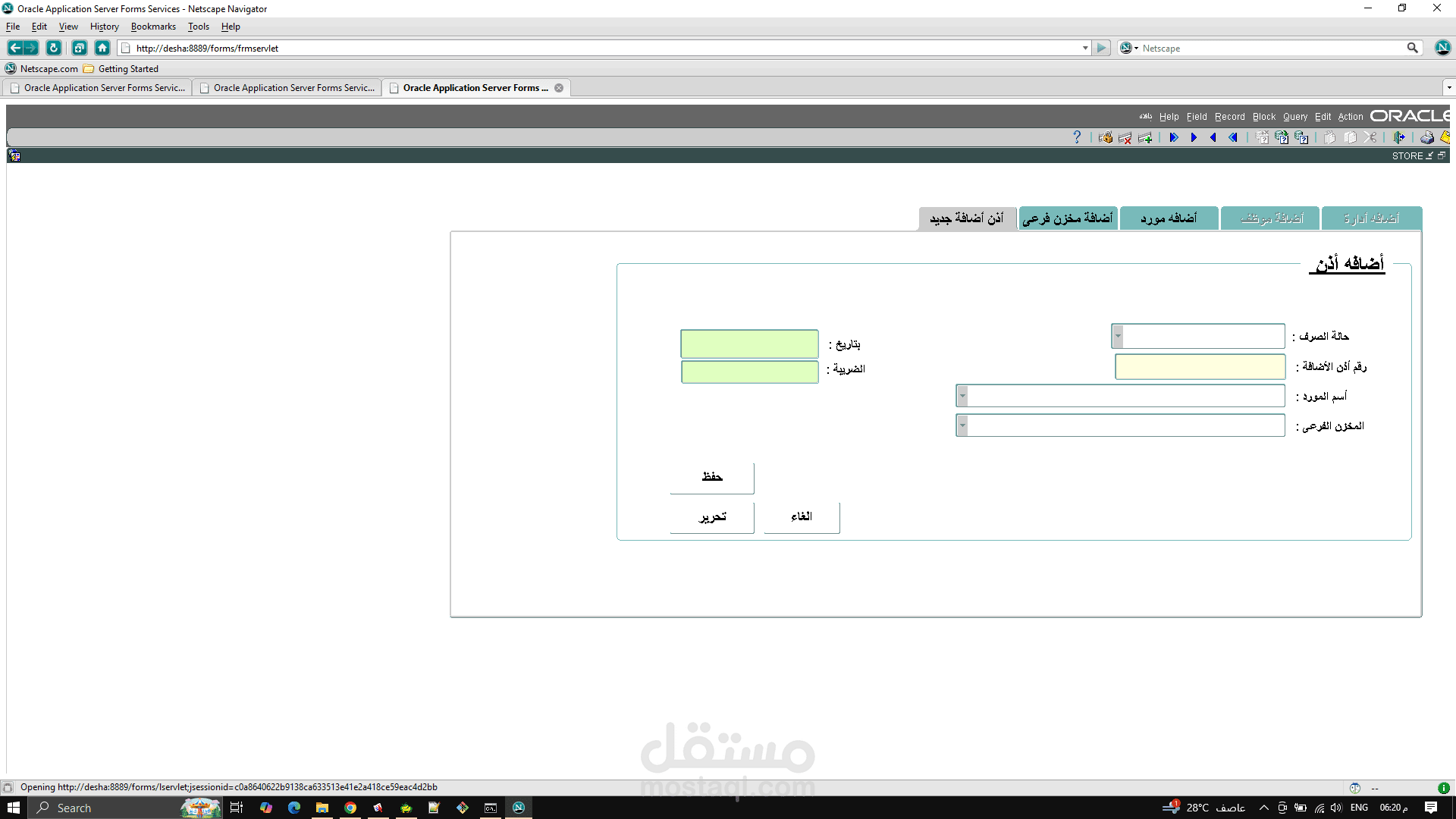Click the Print printer icon
This screenshot has height=819, width=1456.
pos(1427,137)
